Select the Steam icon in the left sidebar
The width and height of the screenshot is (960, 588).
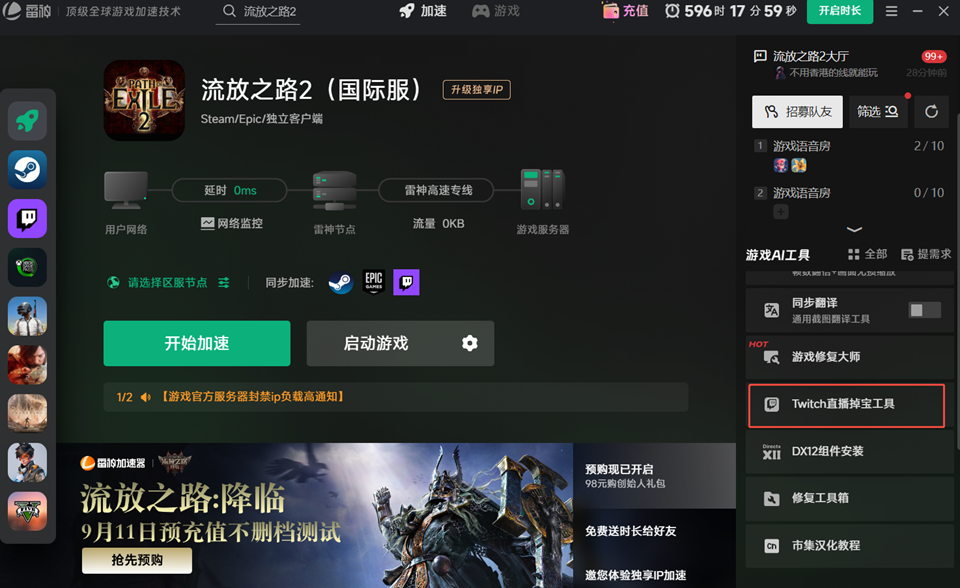pos(27,170)
